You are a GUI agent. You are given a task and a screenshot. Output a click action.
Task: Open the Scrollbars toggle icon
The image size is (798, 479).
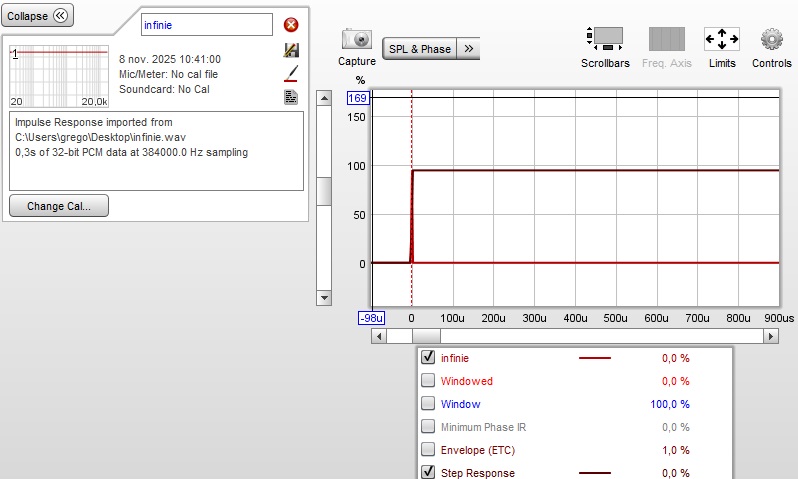605,39
